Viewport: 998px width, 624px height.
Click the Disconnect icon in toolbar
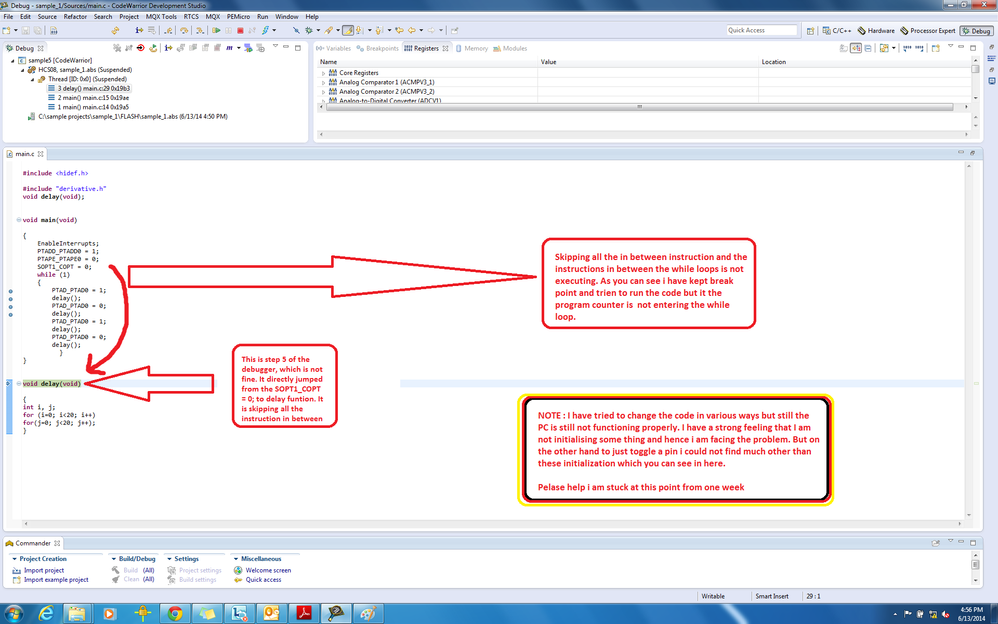tap(252, 30)
